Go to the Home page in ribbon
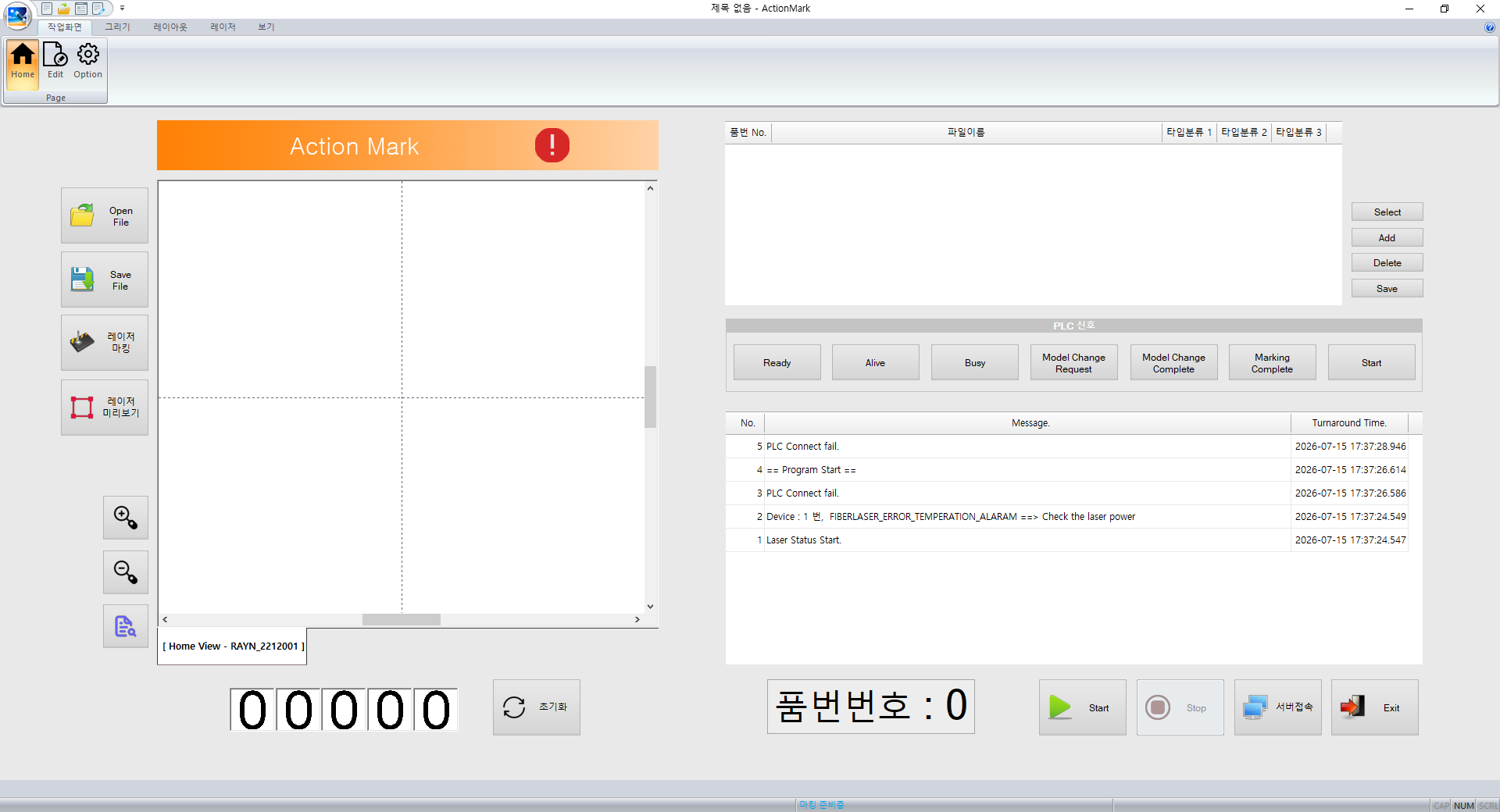The image size is (1500, 812). tap(23, 65)
